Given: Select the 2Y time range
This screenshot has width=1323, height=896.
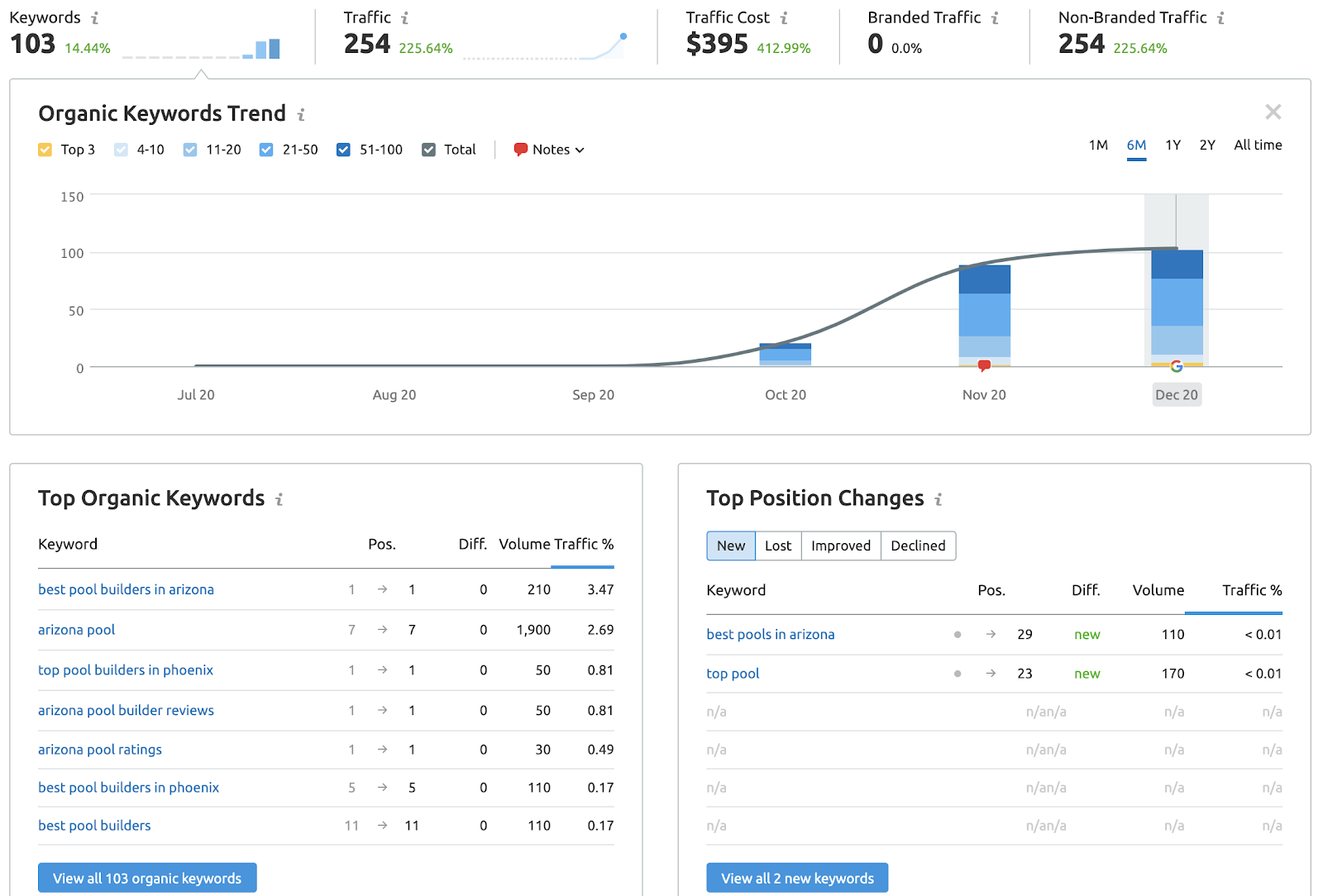Looking at the screenshot, I should click(x=1207, y=145).
